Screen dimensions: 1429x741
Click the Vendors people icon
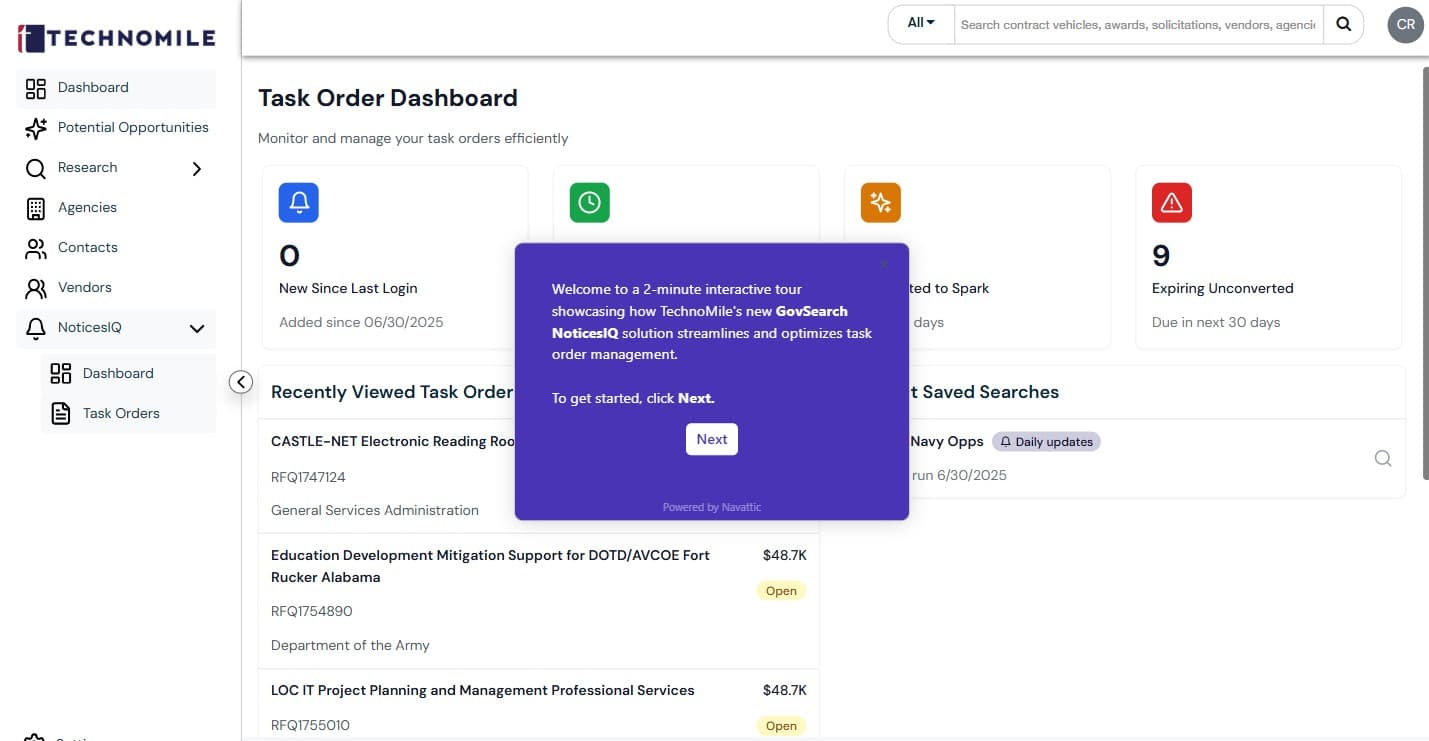[36, 288]
